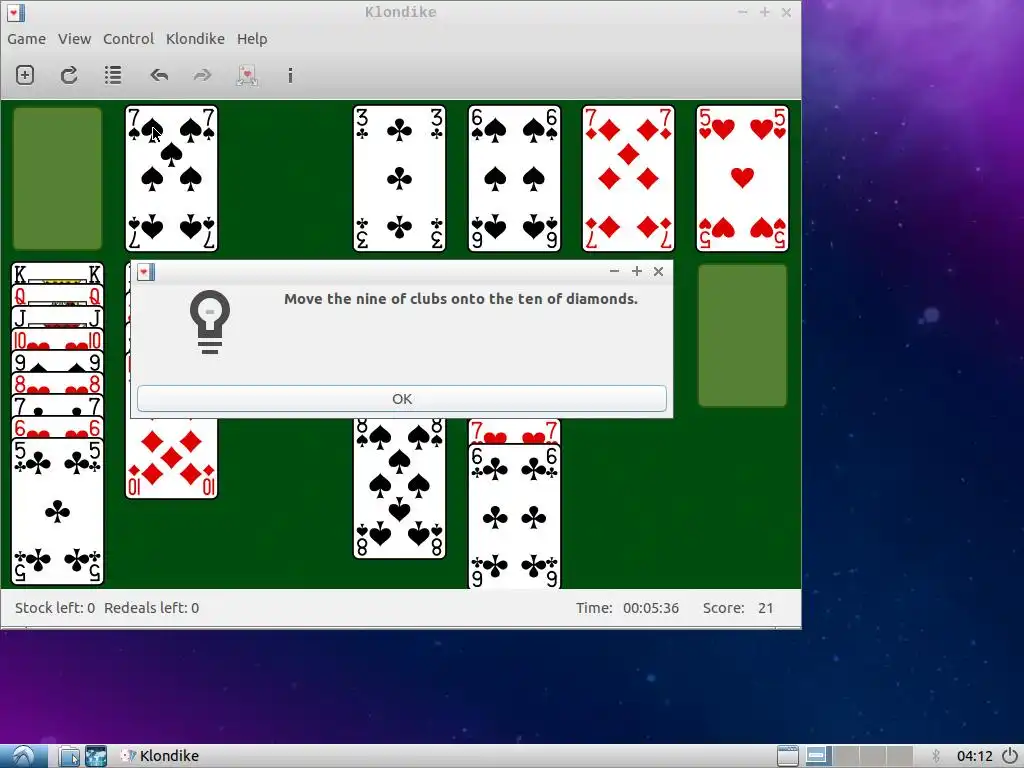
Task: Click the Bluetooth tray icon
Action: click(936, 756)
